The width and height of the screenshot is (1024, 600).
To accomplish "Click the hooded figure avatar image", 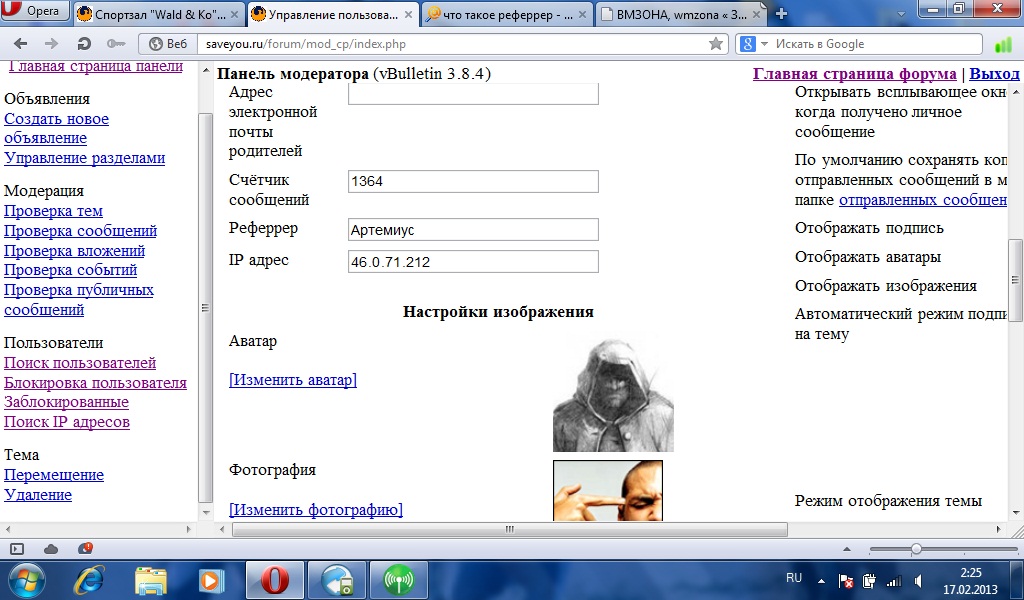I will point(613,394).
